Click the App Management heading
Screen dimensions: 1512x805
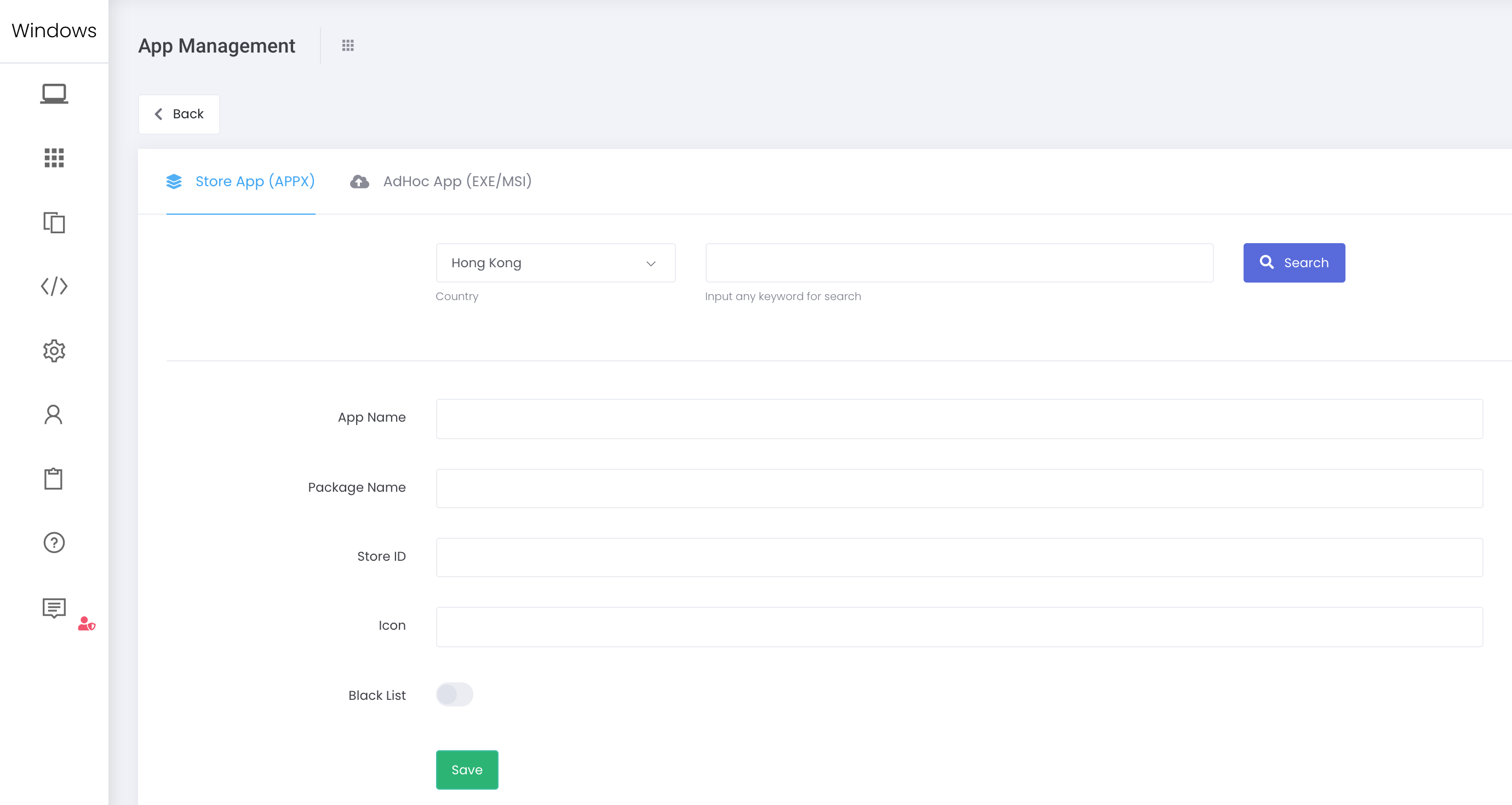216,46
